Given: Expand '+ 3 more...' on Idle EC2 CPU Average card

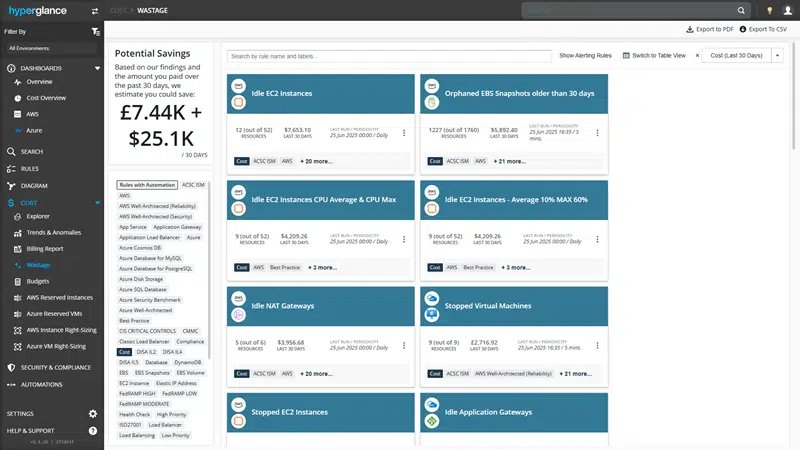Looking at the screenshot, I should point(322,267).
